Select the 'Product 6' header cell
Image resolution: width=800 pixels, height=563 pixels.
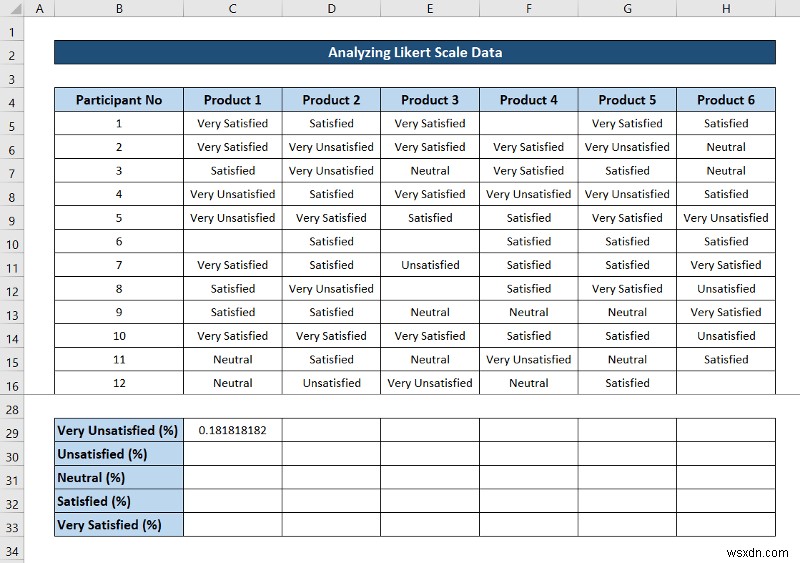tap(726, 100)
